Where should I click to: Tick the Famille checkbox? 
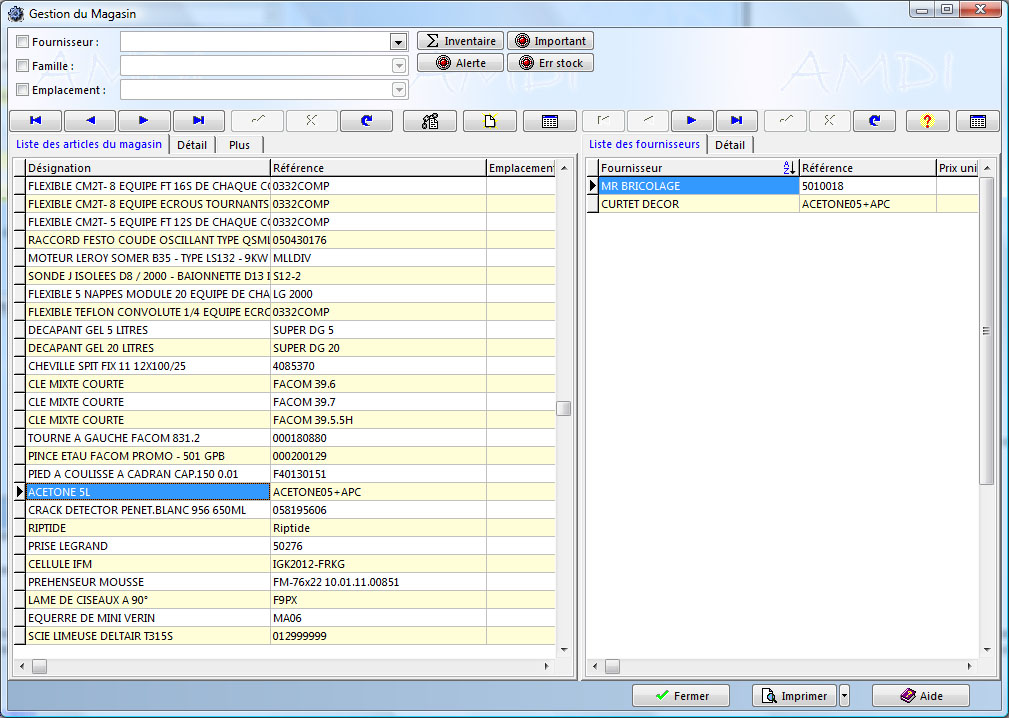23,66
